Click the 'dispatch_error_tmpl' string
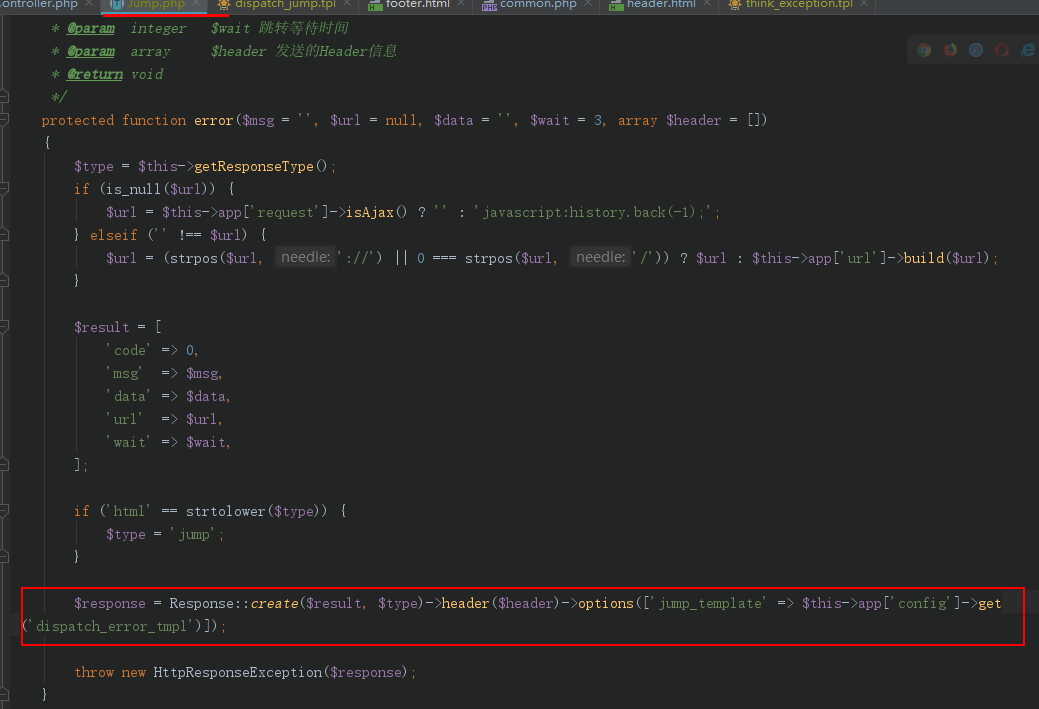1039x709 pixels. tap(111, 626)
